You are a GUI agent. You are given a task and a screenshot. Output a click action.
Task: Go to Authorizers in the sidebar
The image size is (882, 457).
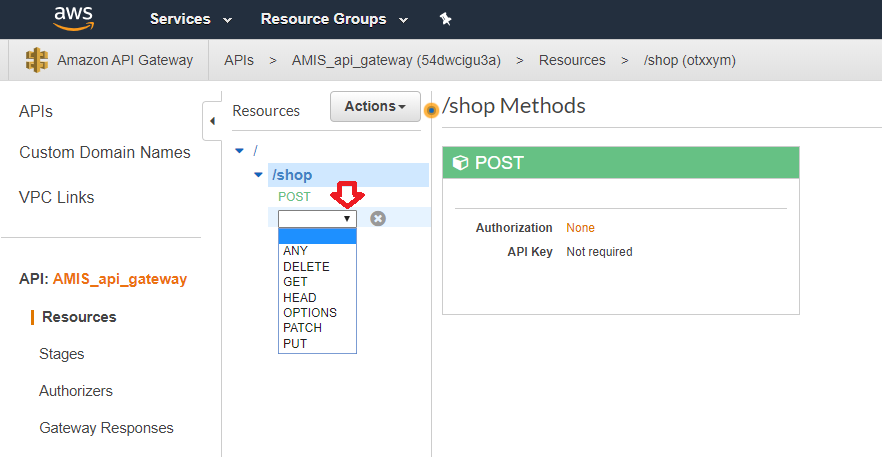tap(75, 391)
